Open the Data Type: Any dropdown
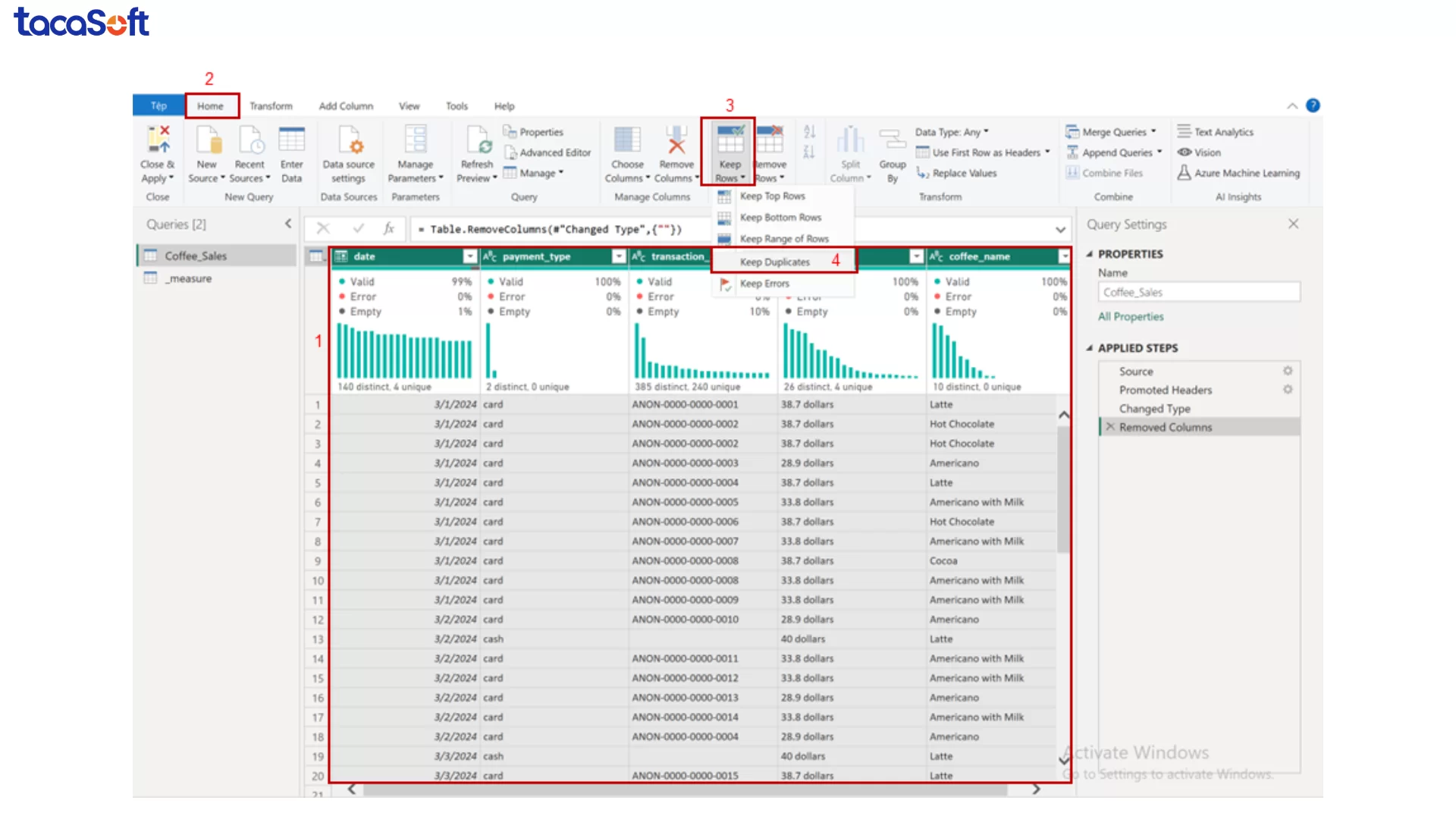This screenshot has width=1456, height=819. [x=952, y=132]
